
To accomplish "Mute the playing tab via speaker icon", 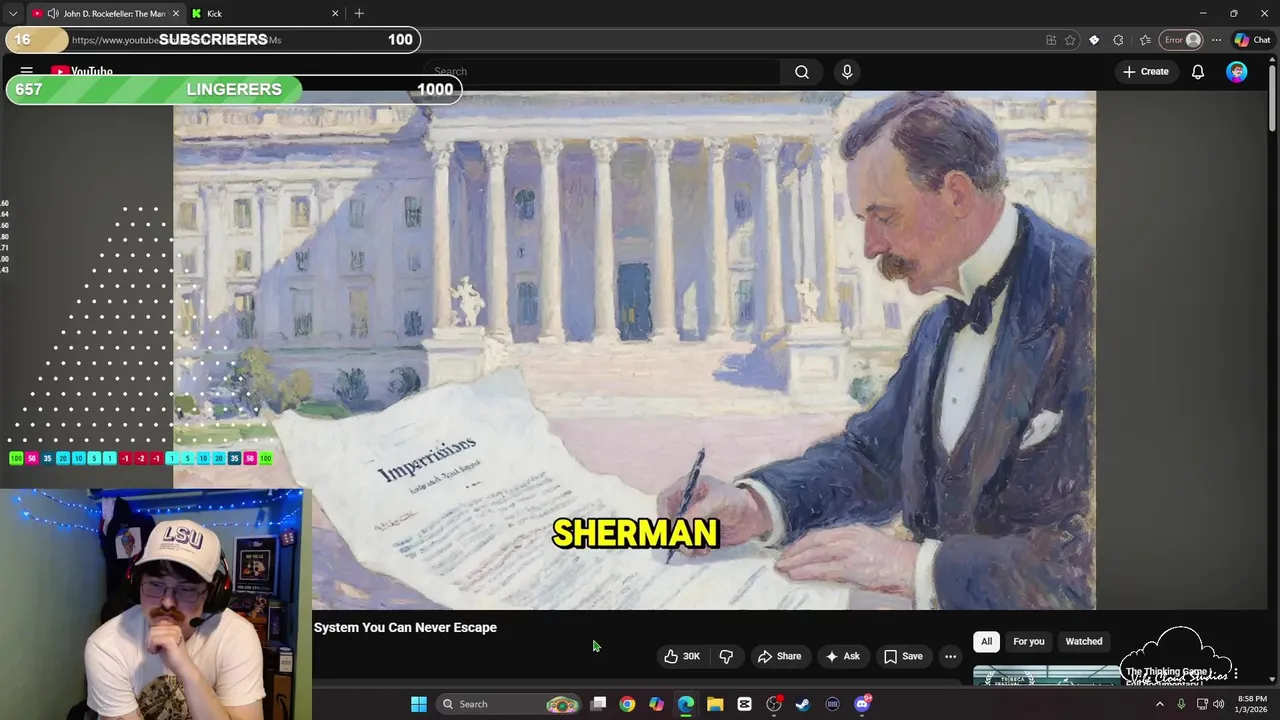I will (x=52, y=13).
